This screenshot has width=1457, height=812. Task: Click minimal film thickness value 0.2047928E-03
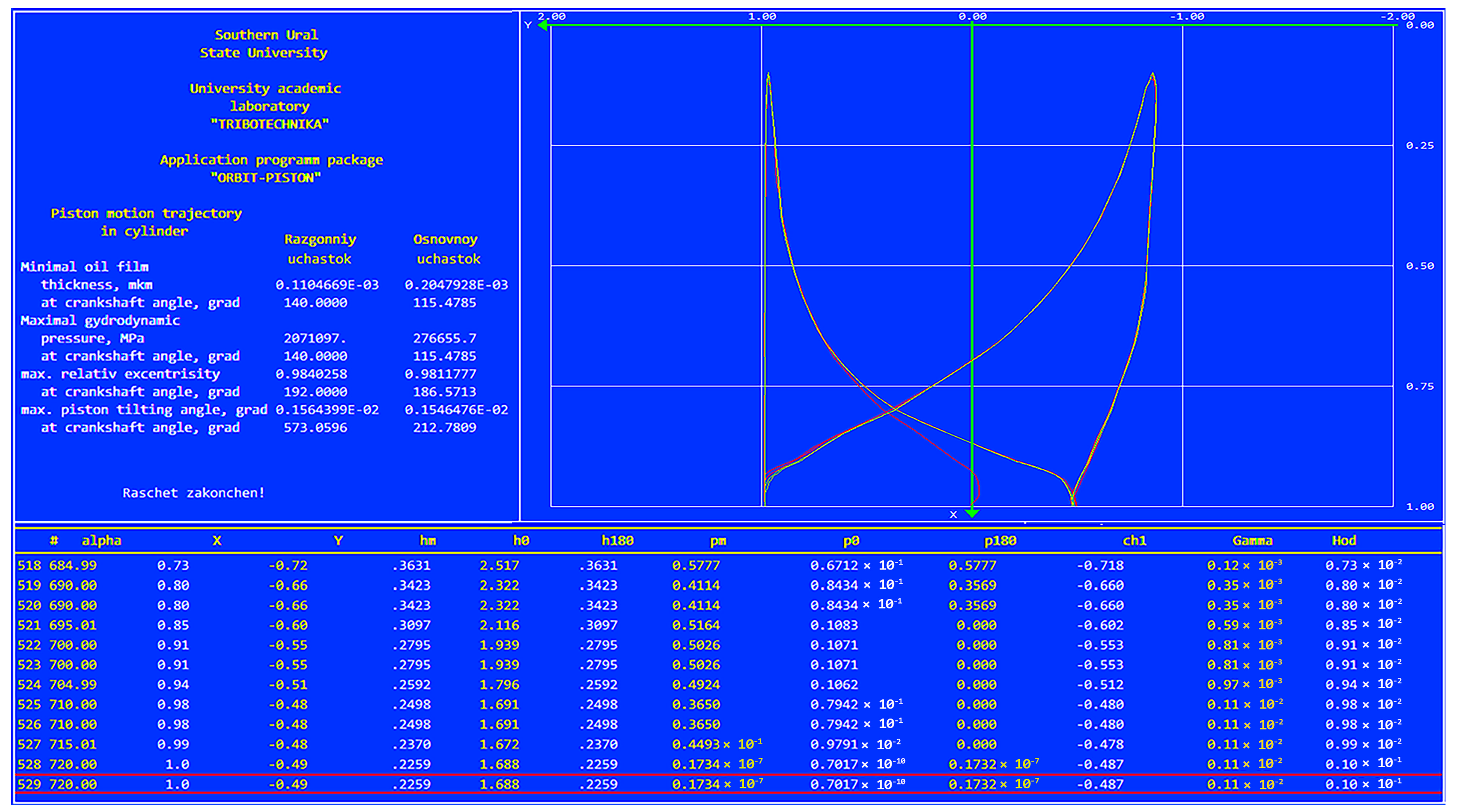456,284
